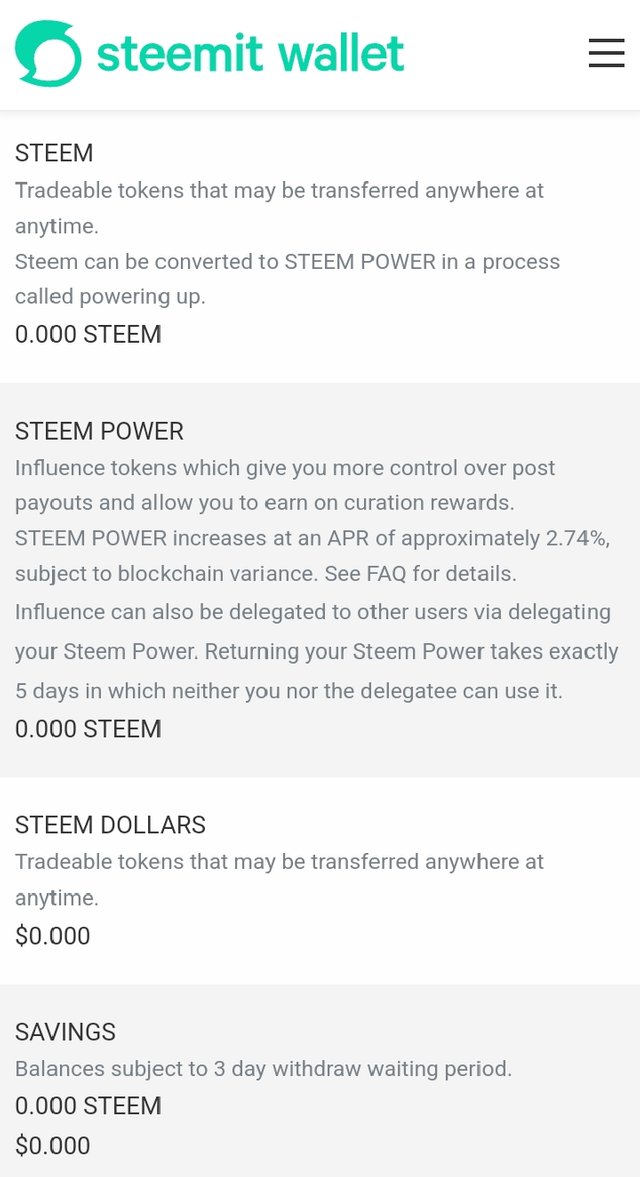
Task: Click the STEEM tradeable tokens description
Action: 279,208
